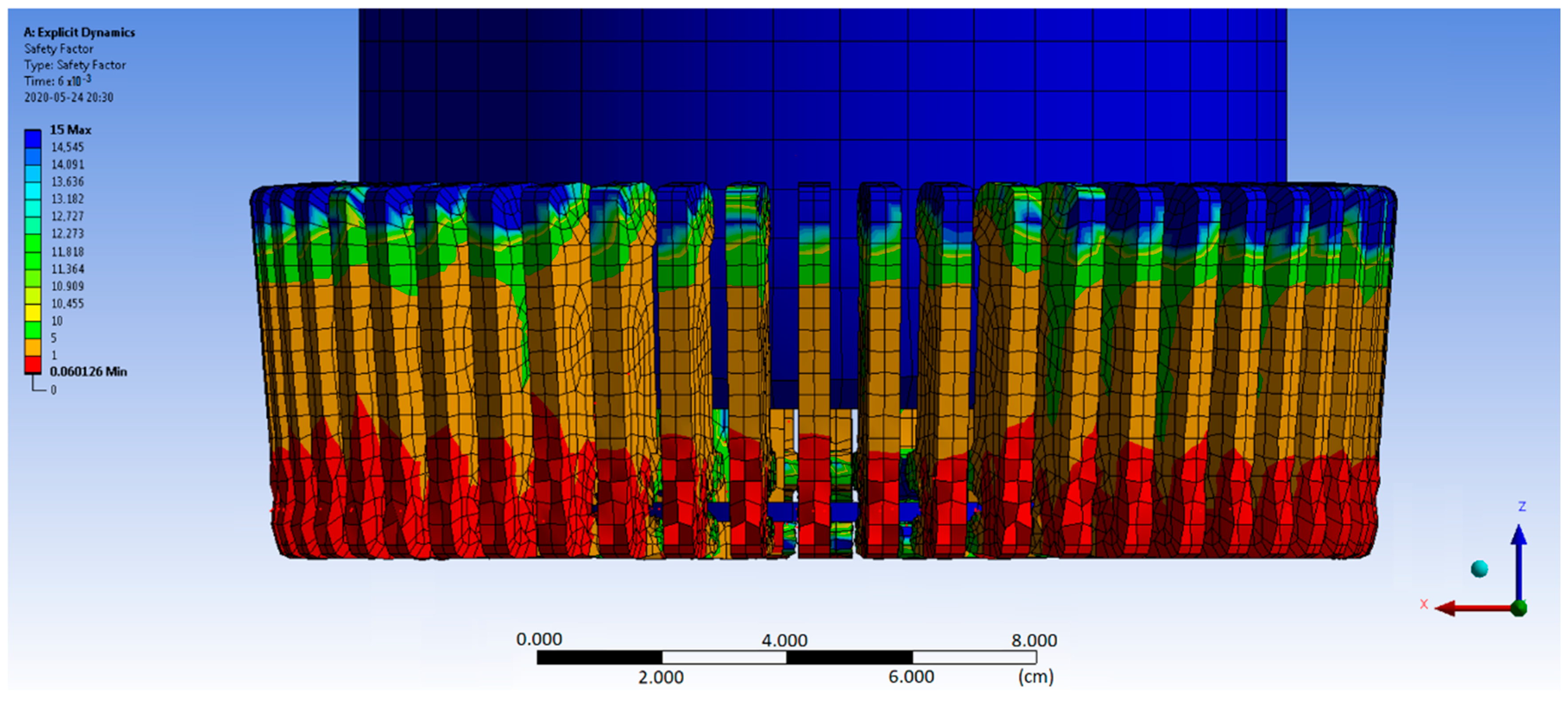
Task: Click the '12.273' legend value
Action: [67, 233]
